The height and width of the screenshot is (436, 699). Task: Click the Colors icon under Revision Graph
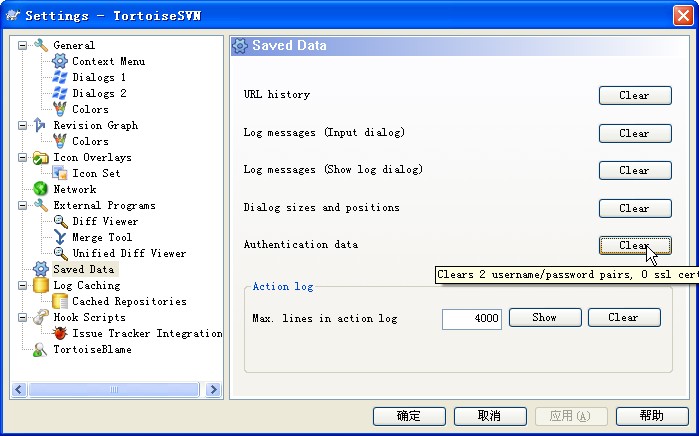(60, 141)
